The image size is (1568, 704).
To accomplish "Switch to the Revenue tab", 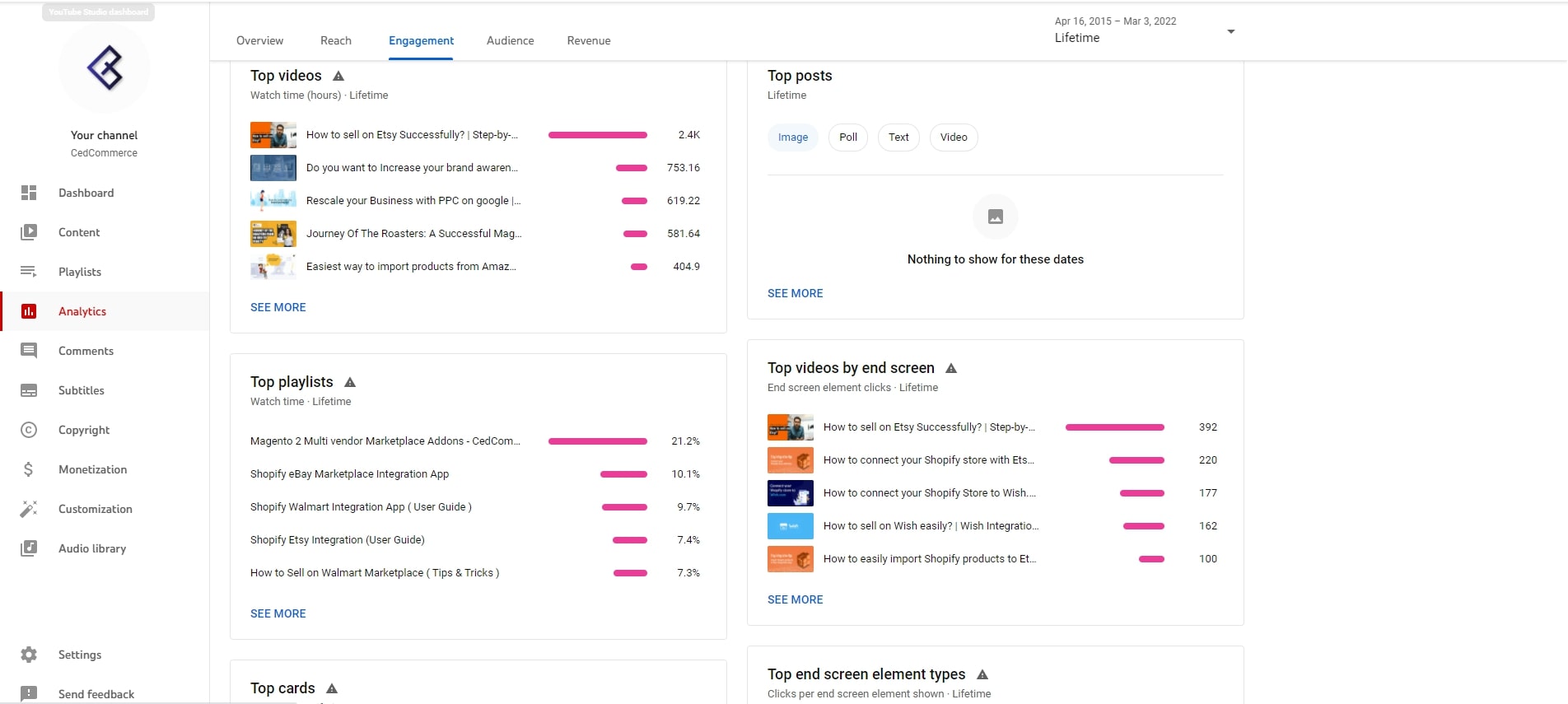I will pyautogui.click(x=589, y=40).
